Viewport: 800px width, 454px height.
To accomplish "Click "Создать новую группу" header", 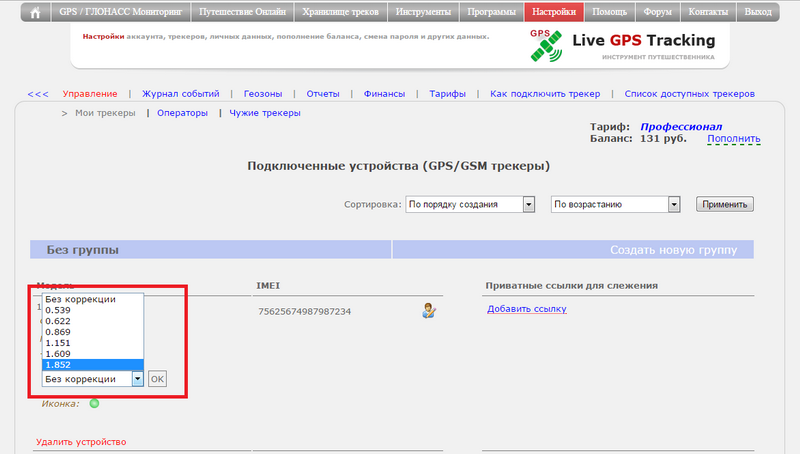I will [674, 249].
